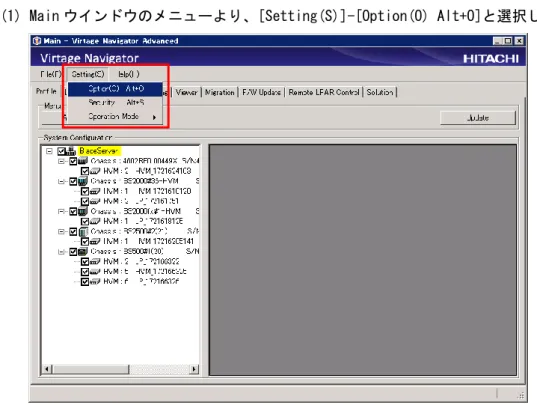Click blade icon of HVM : 2 under Chassis 4002BED
This screenshot has height=405, width=537.
point(95,171)
